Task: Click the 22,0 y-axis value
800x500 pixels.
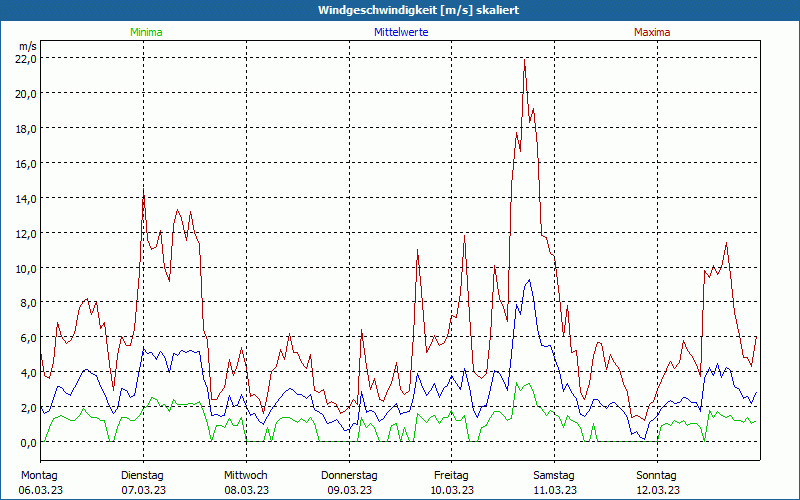Action: 26,59
